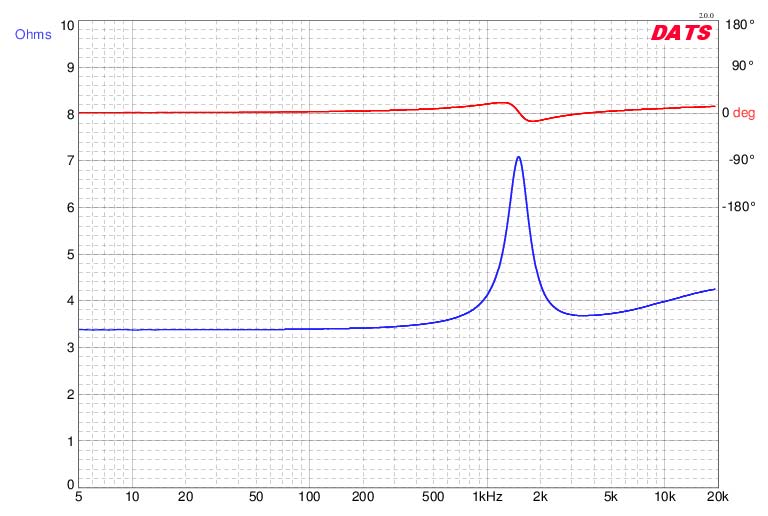Click the 180° phase axis label
Screen dimensions: 768x516
pos(740,24)
